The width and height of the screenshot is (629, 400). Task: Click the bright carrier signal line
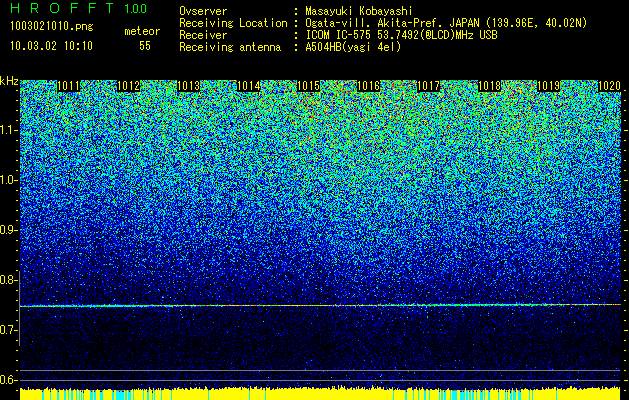(x=321, y=305)
